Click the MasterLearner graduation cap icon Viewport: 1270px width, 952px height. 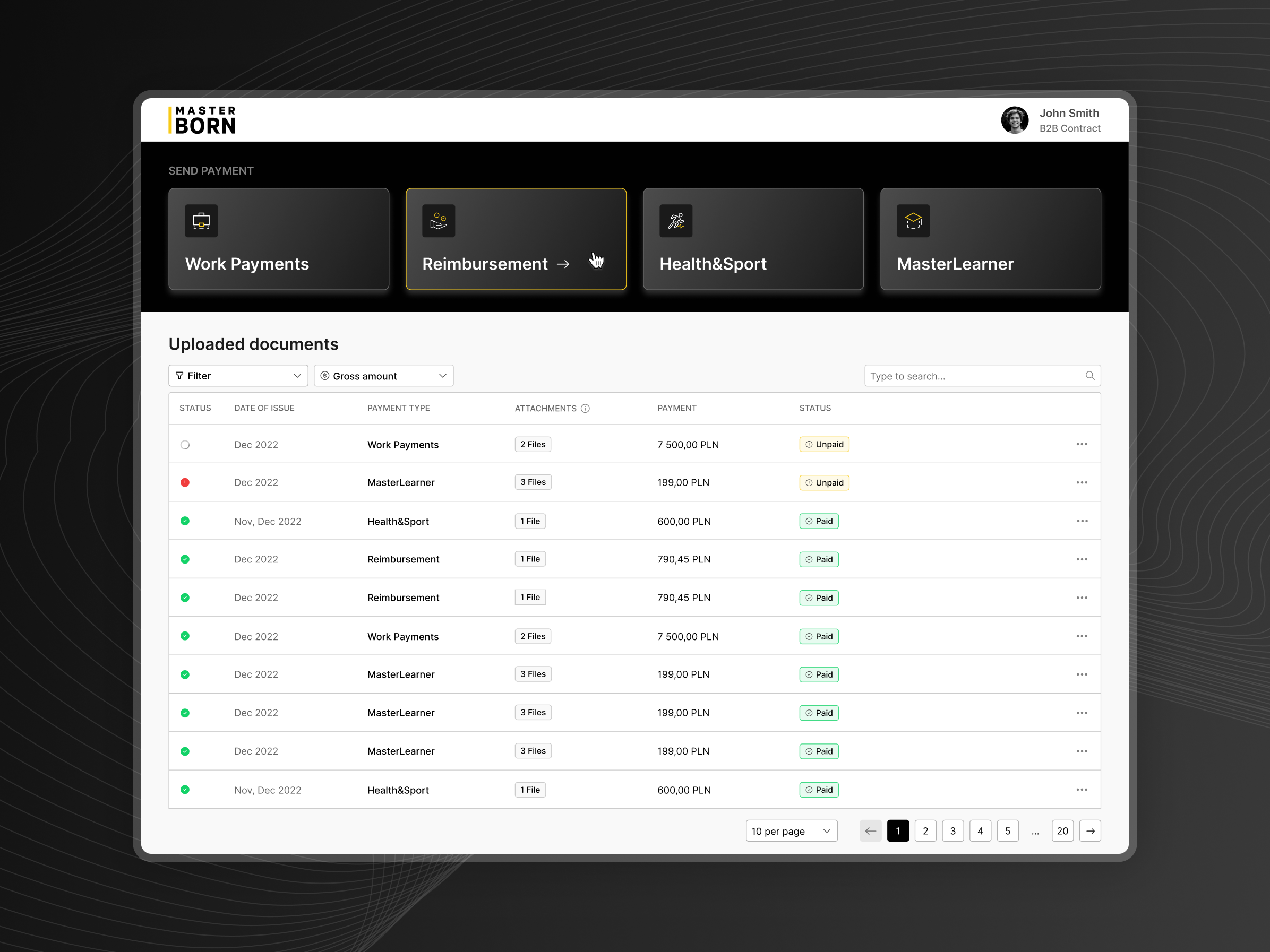[x=913, y=221]
